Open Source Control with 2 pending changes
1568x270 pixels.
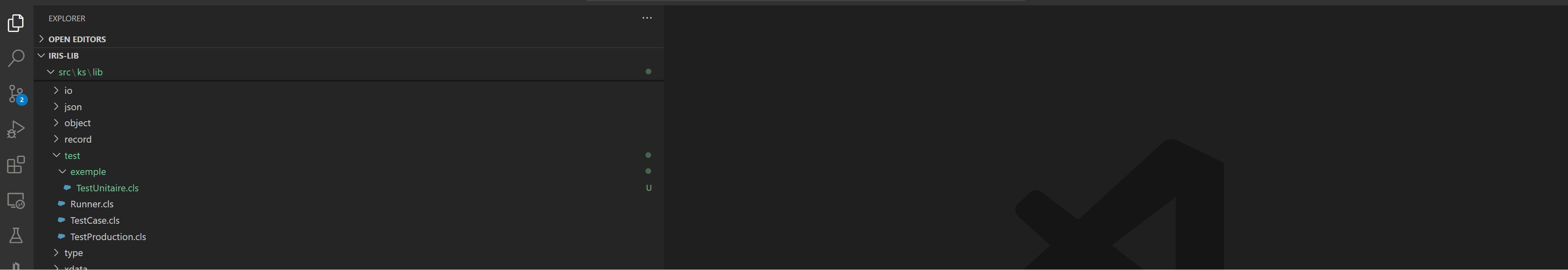point(16,94)
